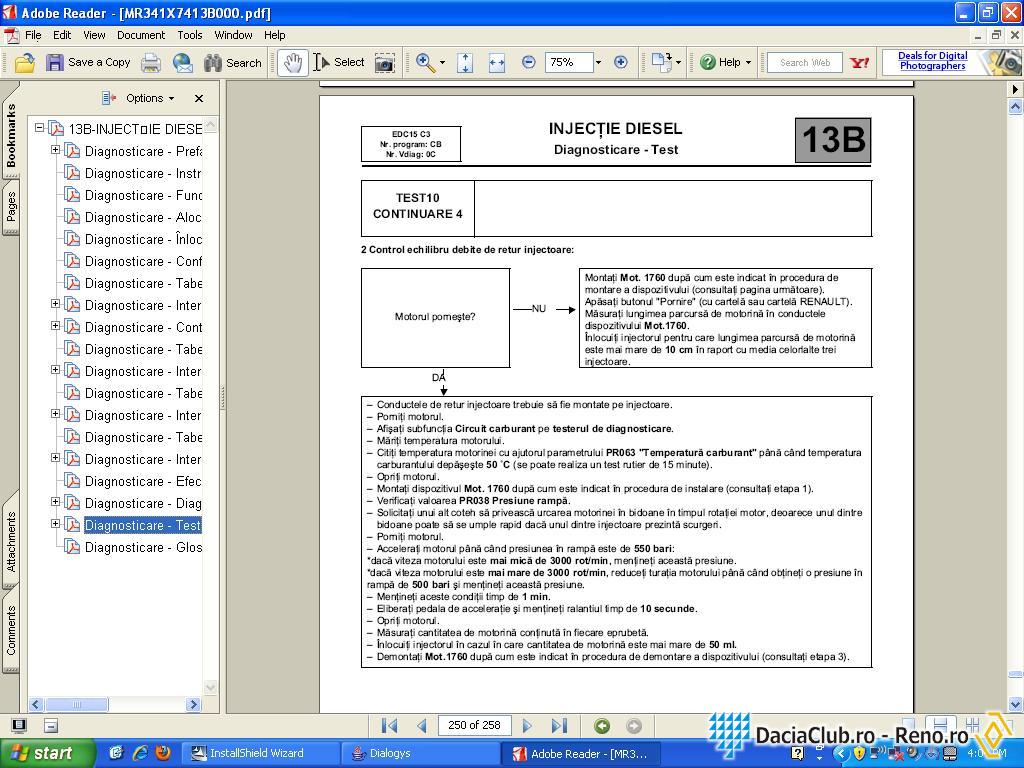Set the Fit Width view icon
Image resolution: width=1024 pixels, height=768 pixels.
tap(497, 63)
